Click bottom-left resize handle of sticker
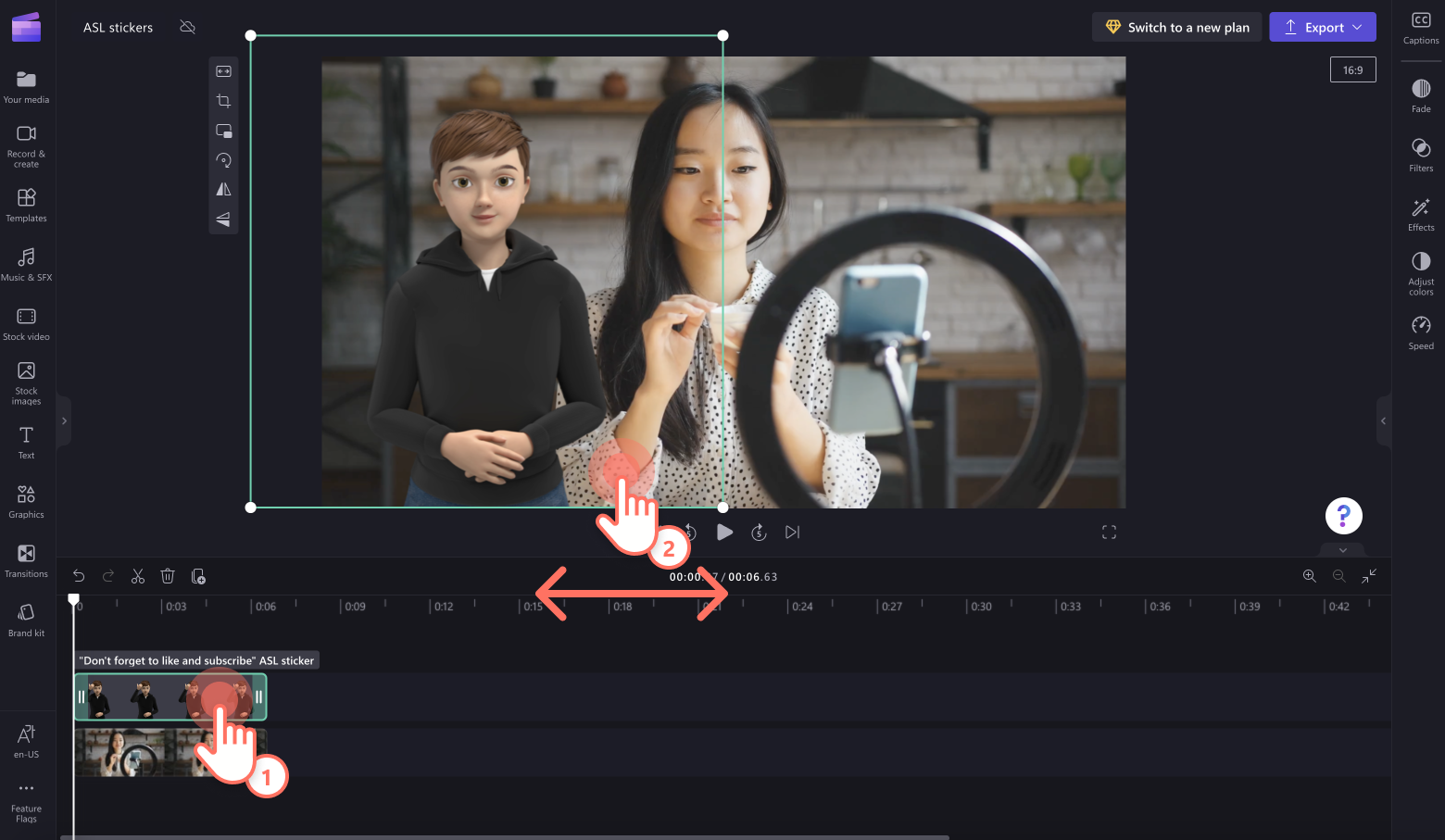 pos(250,508)
